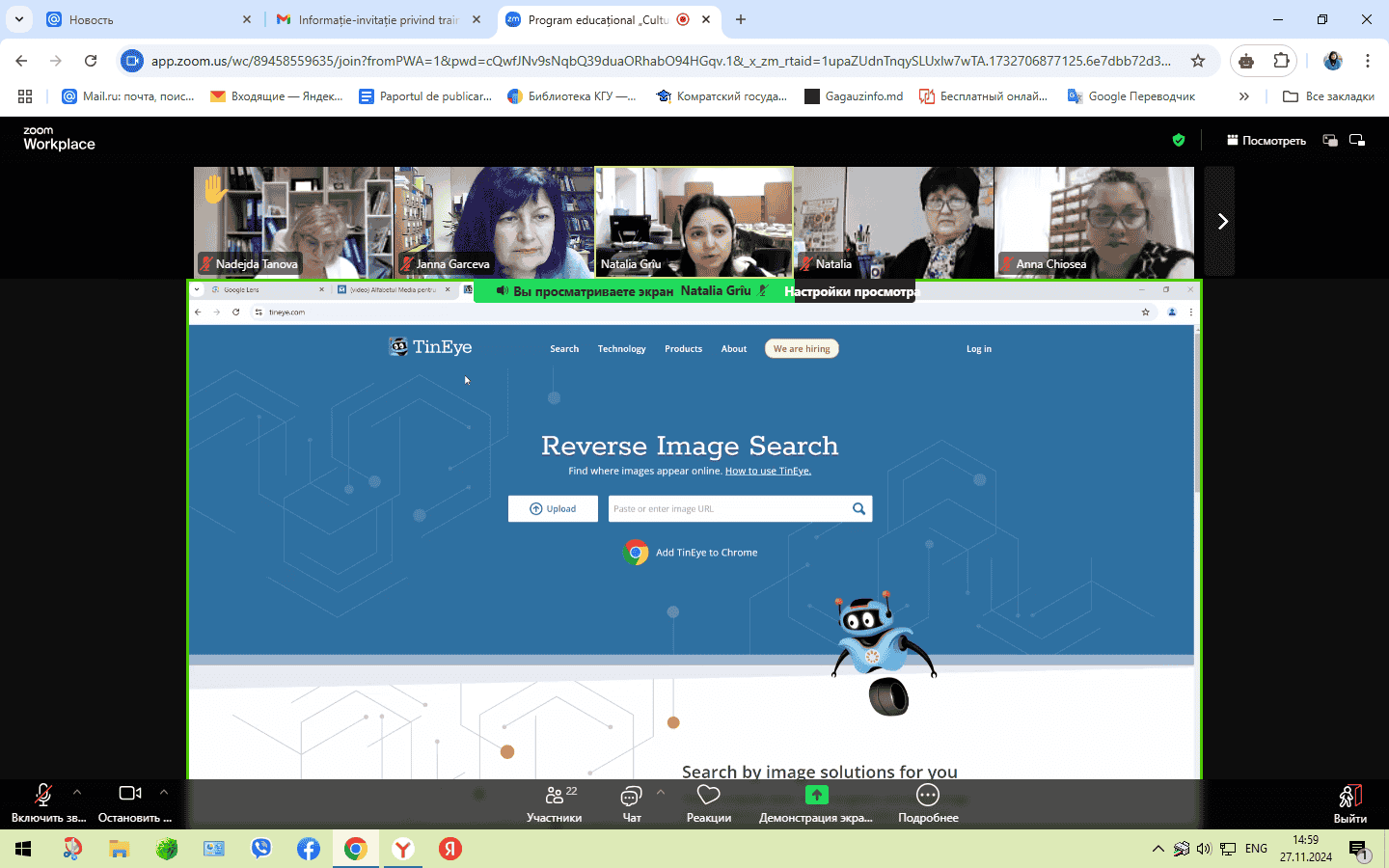Viewport: 1389px width, 868px height.
Task: Open Google Переводчик bookmark
Action: click(x=1131, y=96)
